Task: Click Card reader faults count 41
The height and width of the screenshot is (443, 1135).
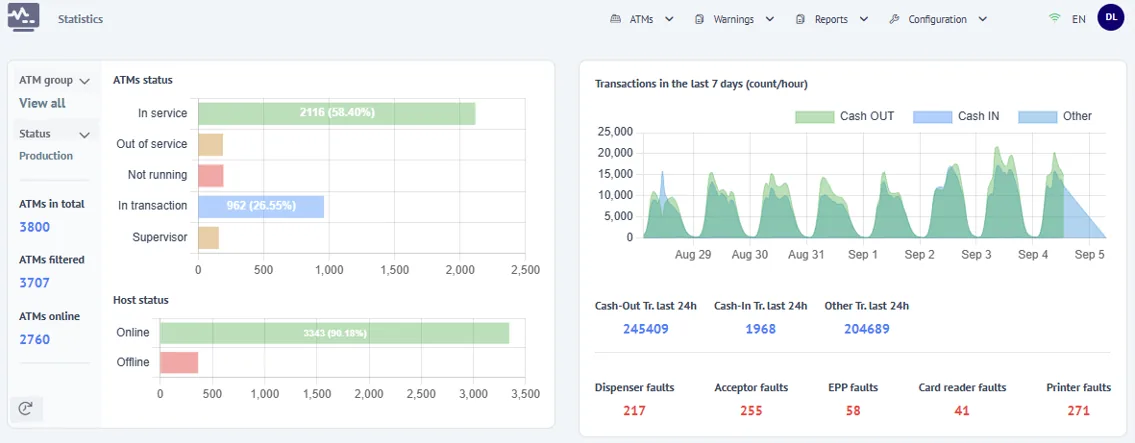Action: tap(961, 410)
